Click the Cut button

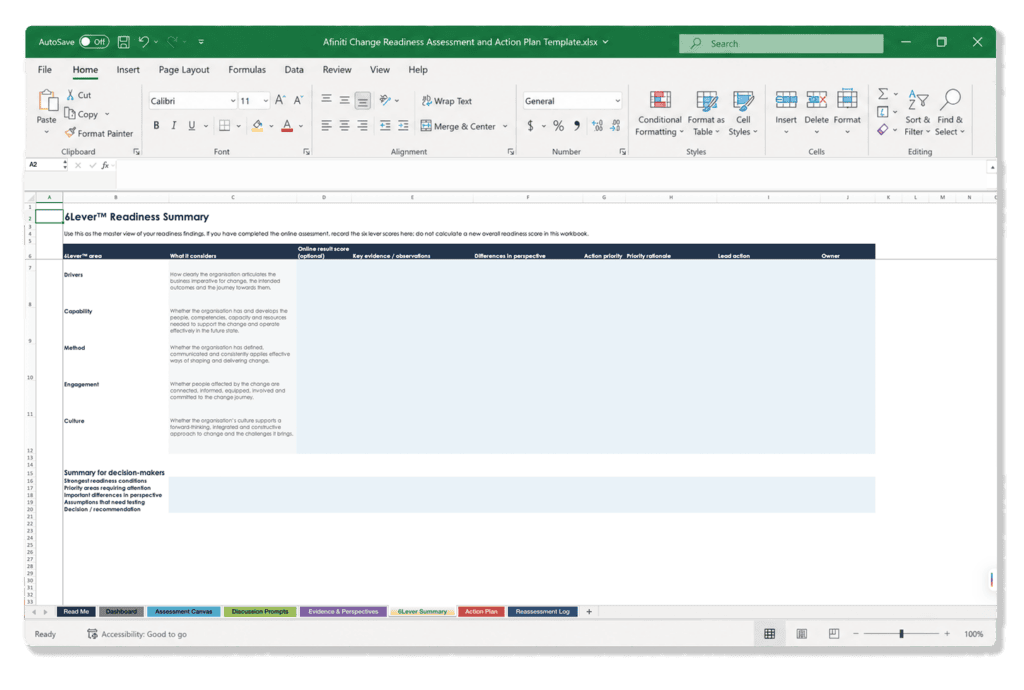pos(79,95)
